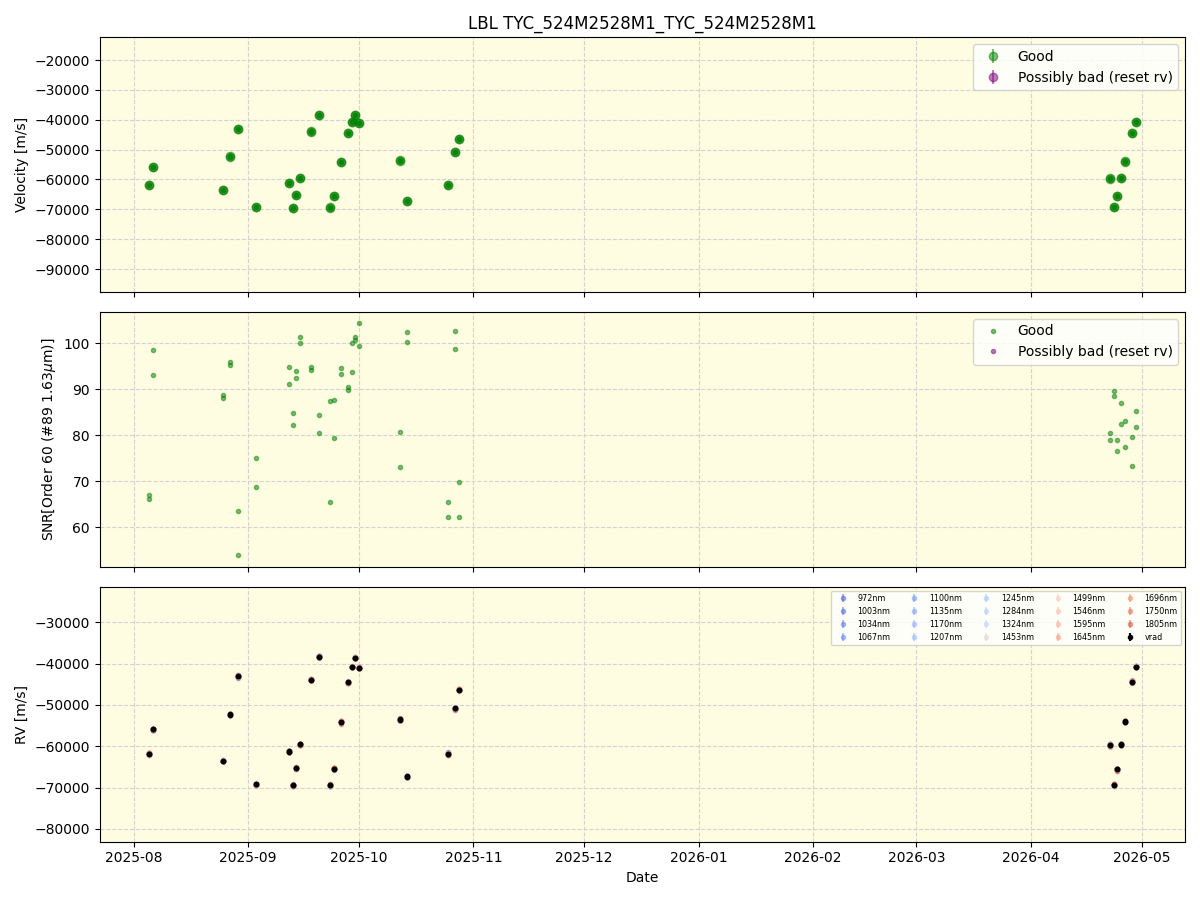Image resolution: width=1200 pixels, height=900 pixels.
Task: Click the 1100nm legend entry
Action: [936, 598]
